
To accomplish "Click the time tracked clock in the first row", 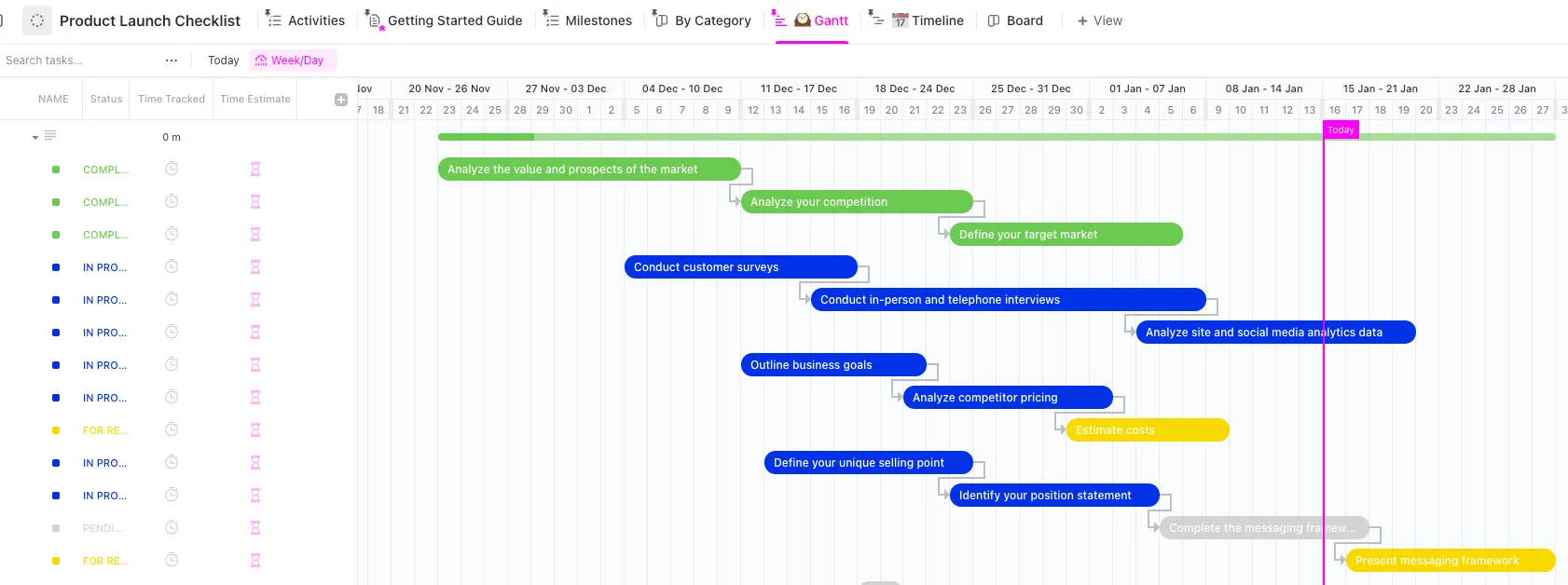I will [x=172, y=169].
